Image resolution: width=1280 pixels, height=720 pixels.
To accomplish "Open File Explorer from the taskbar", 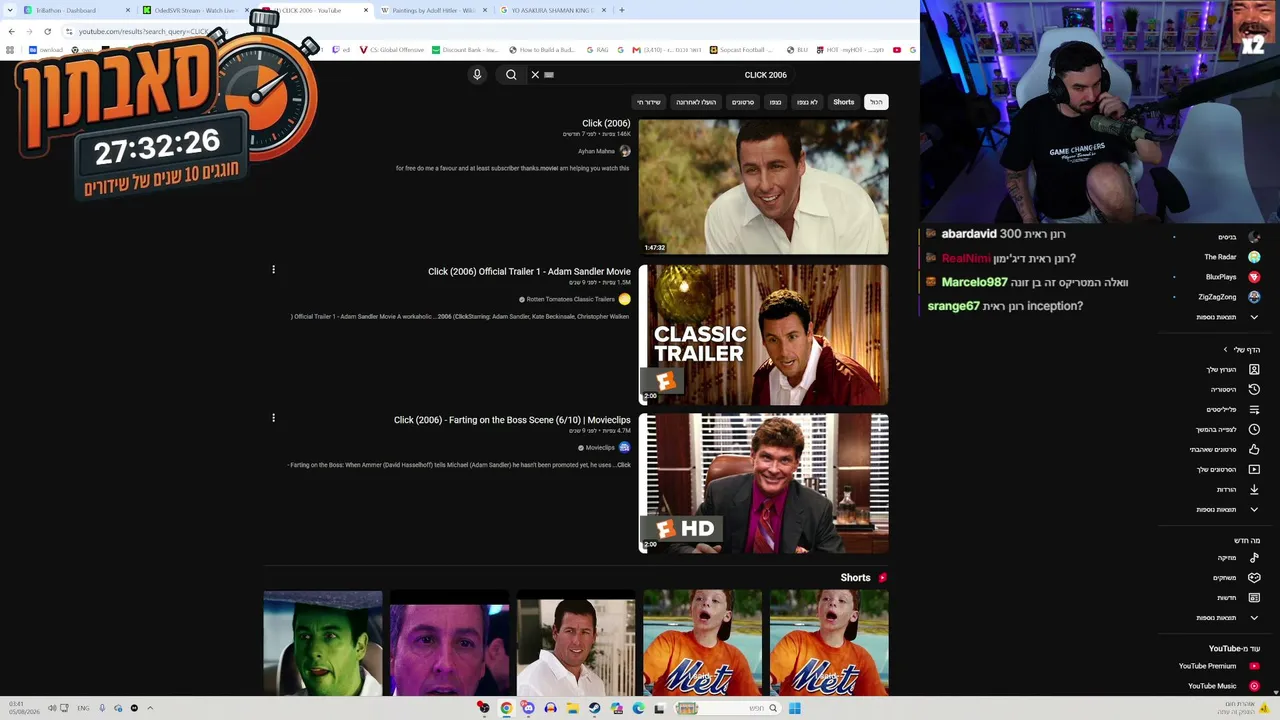I will tap(572, 708).
